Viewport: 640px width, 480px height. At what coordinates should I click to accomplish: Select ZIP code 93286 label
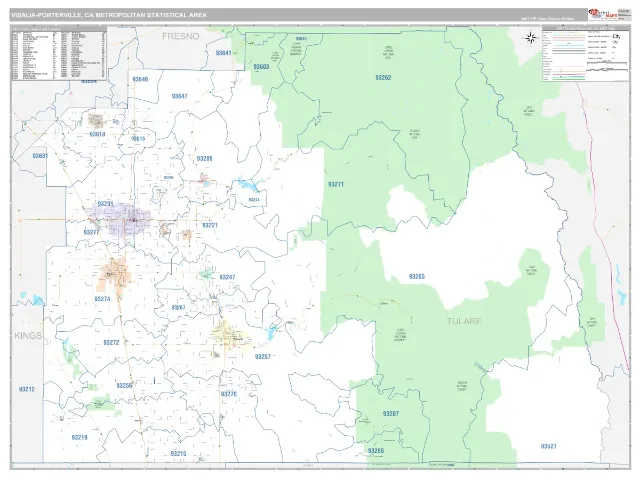click(204, 158)
